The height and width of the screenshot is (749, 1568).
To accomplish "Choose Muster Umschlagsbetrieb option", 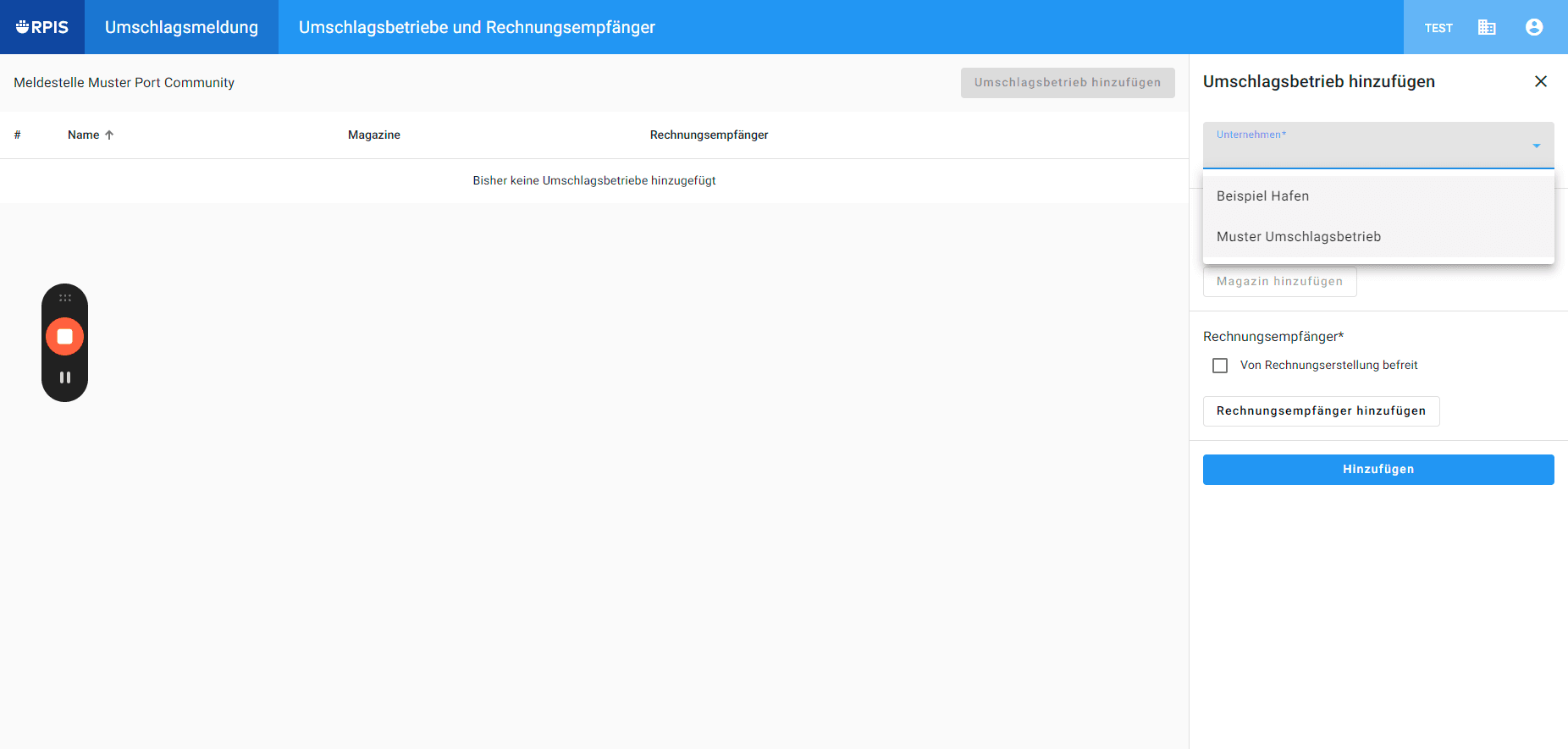I will 1378,237.
